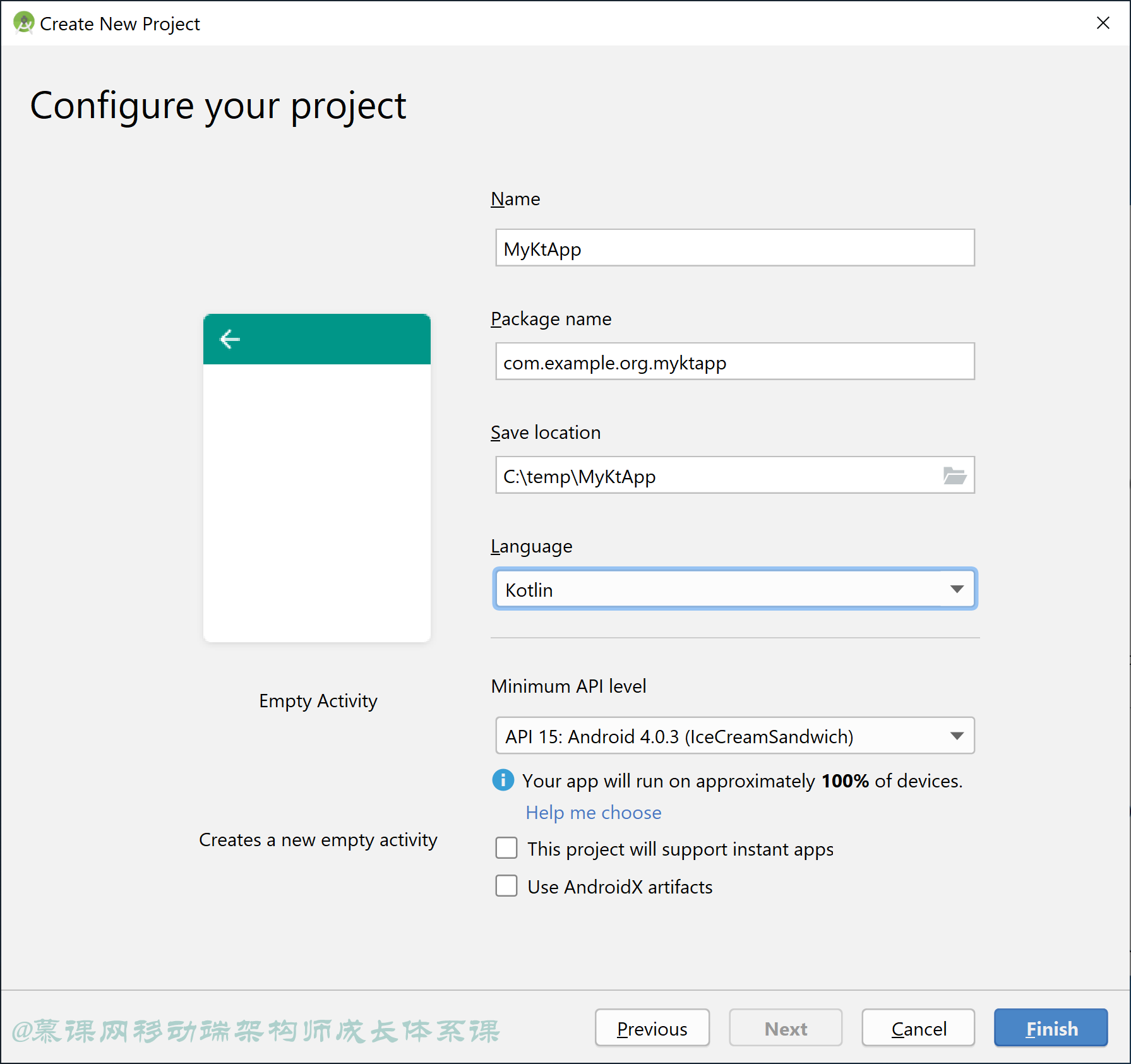Check Use AndroidX artifacts
This screenshot has width=1131, height=1064.
pyautogui.click(x=506, y=886)
